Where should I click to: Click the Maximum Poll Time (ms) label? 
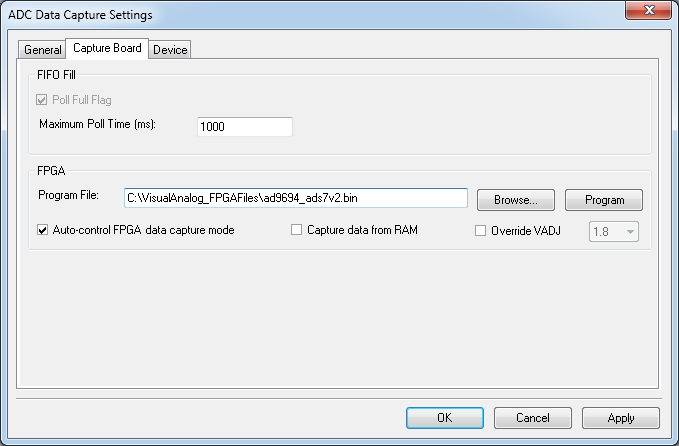(x=105, y=124)
